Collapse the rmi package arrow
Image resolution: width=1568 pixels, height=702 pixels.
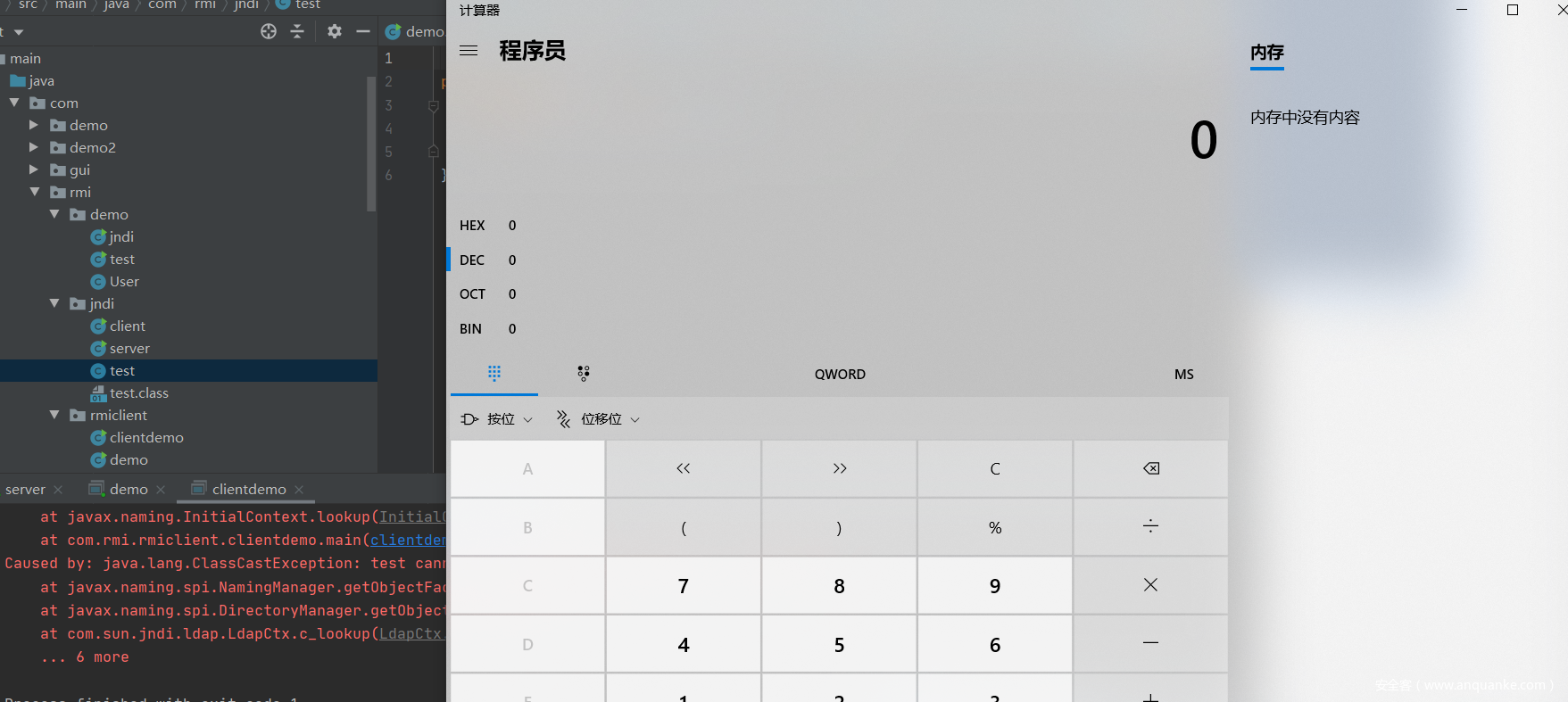tap(35, 192)
